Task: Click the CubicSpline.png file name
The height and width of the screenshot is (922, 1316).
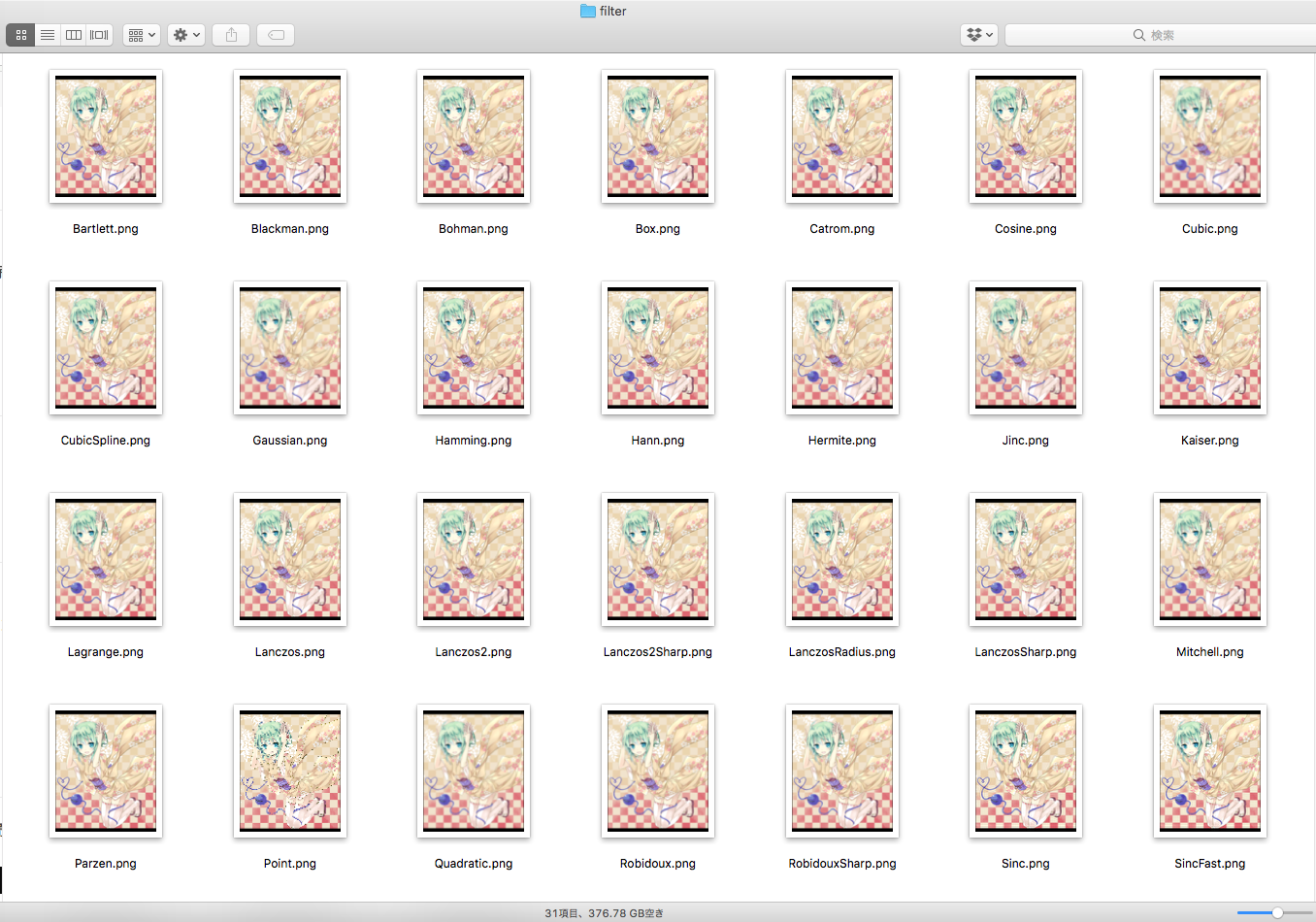Action: click(x=106, y=441)
